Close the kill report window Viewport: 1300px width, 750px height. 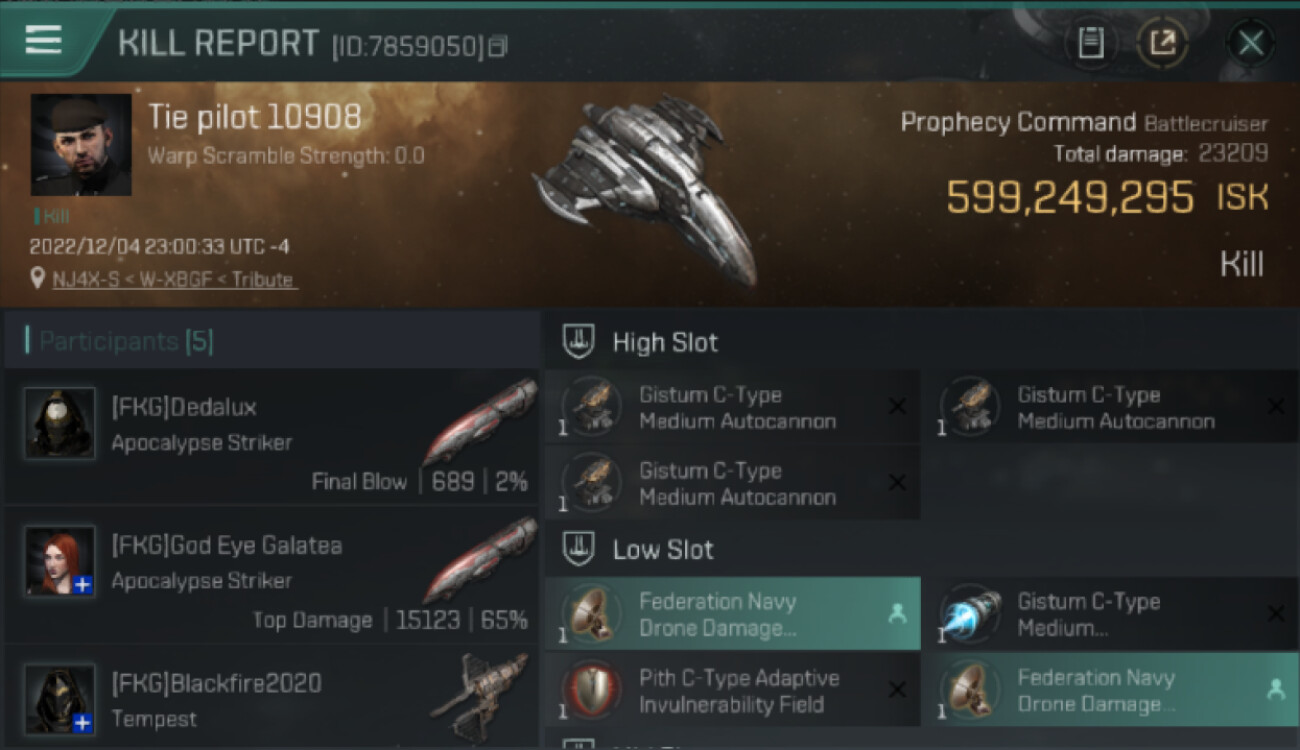[x=1251, y=43]
